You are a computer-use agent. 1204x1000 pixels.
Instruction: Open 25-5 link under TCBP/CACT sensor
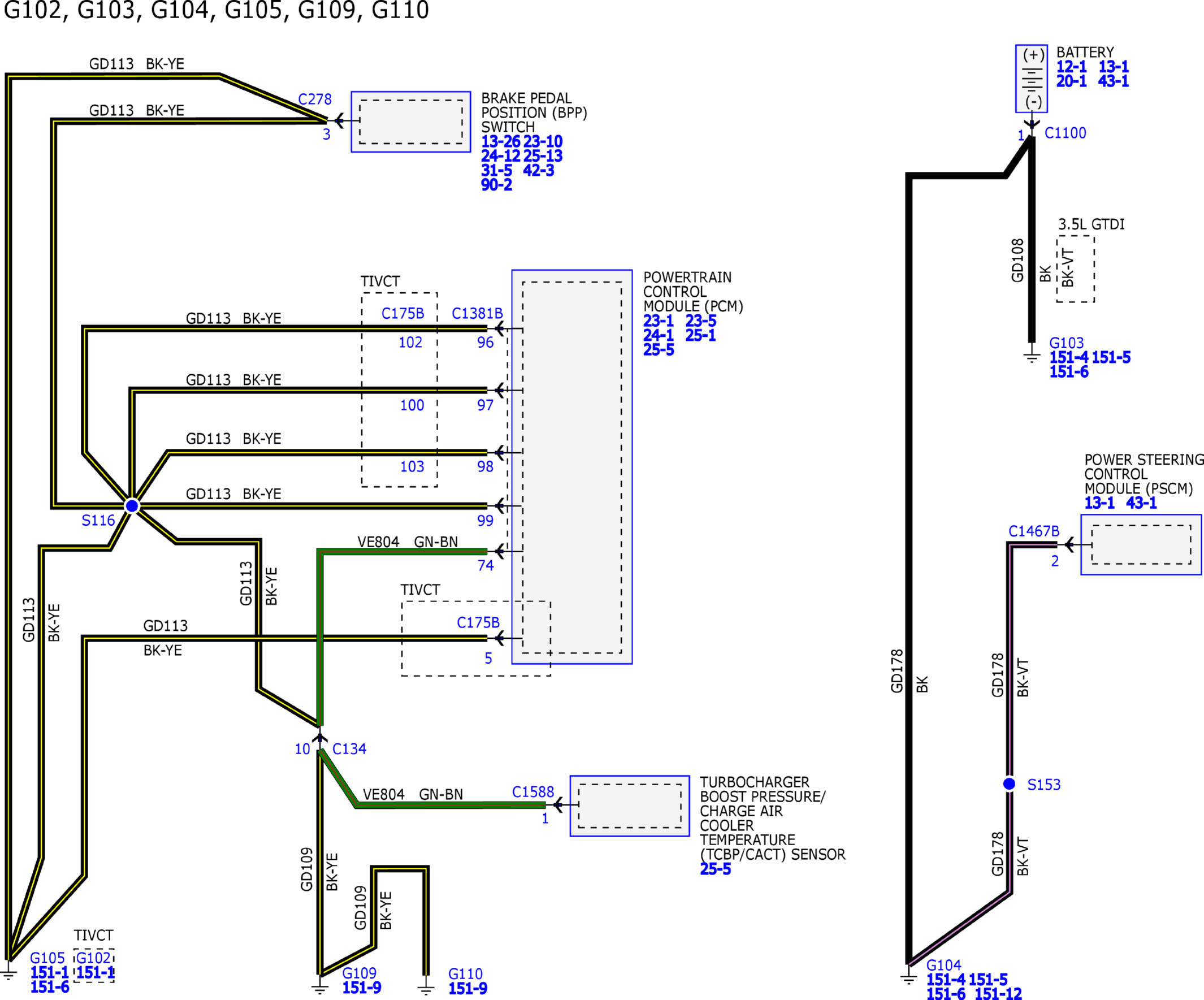coord(715,869)
